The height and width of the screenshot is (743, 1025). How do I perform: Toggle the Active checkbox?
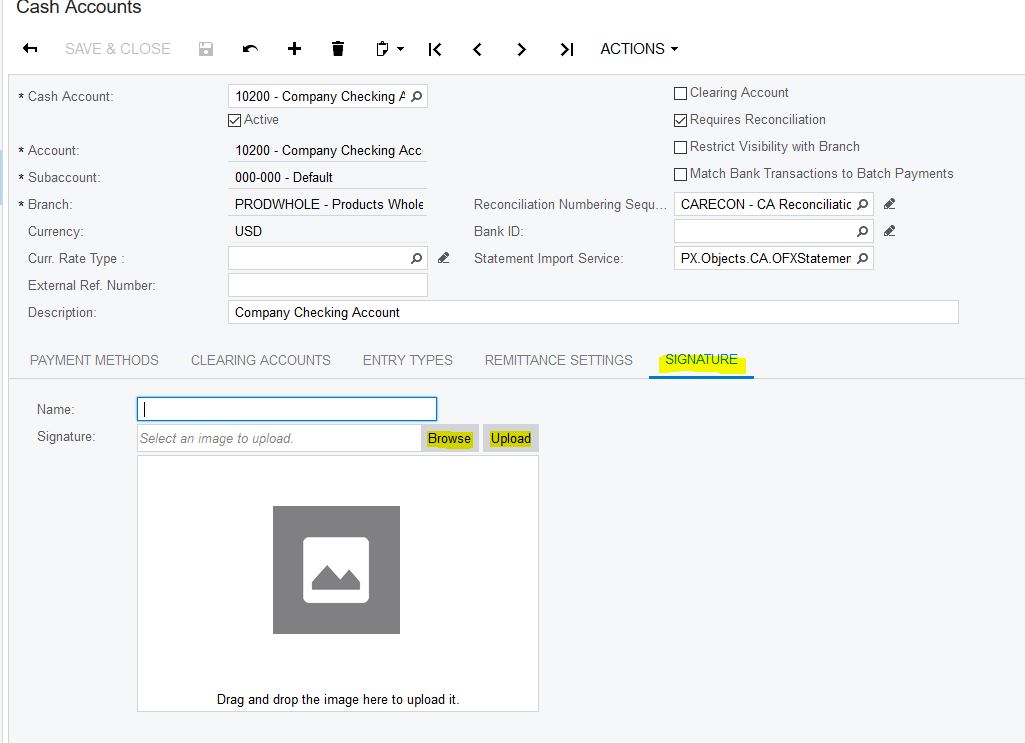pyautogui.click(x=235, y=120)
